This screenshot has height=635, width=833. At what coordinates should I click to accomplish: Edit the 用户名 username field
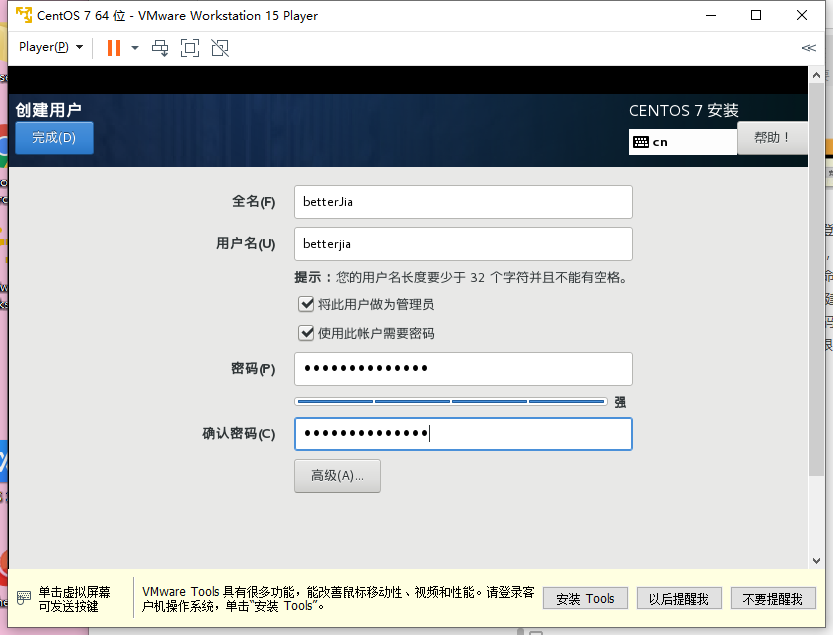[463, 244]
